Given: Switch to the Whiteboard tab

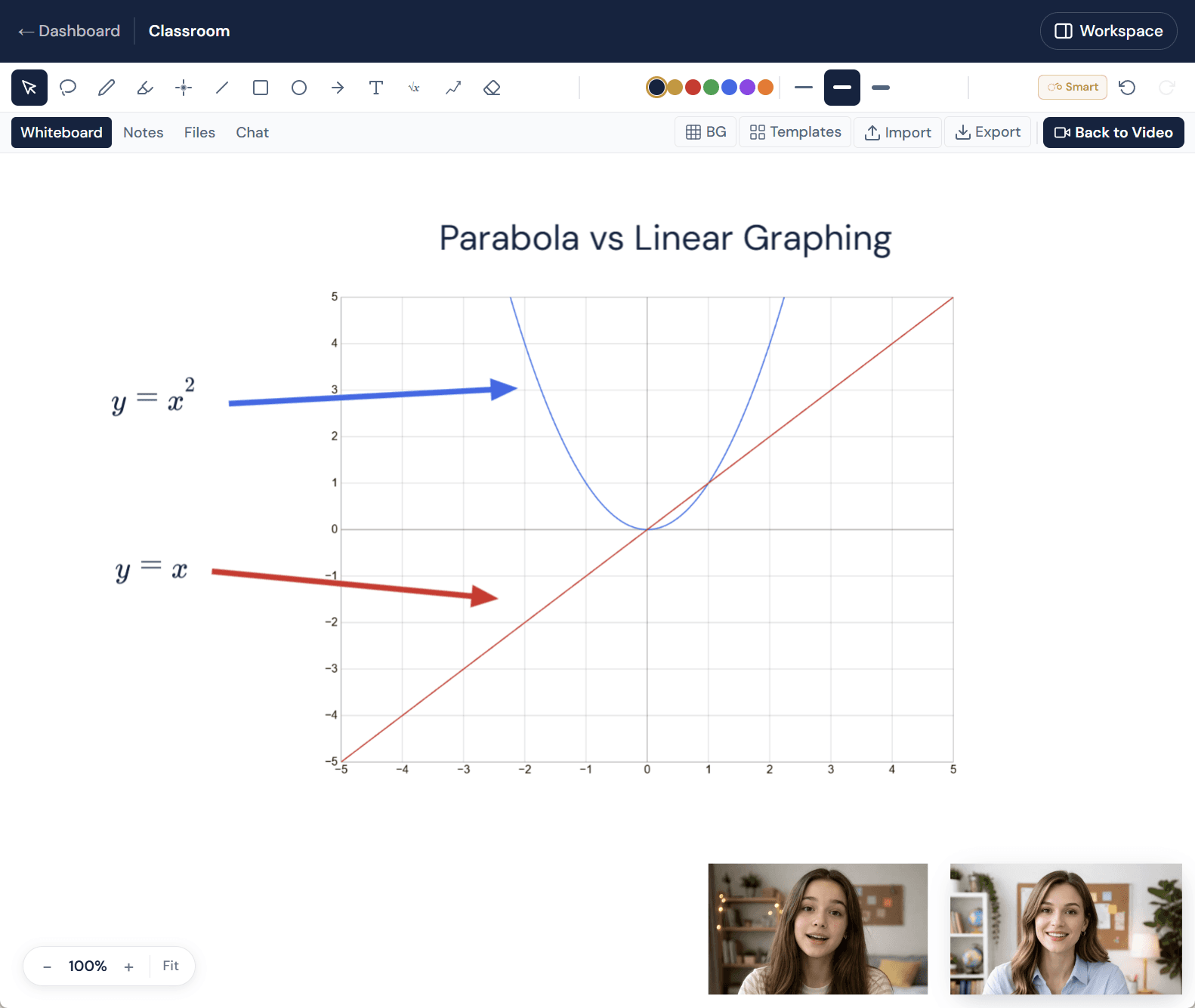Looking at the screenshot, I should click(x=61, y=132).
